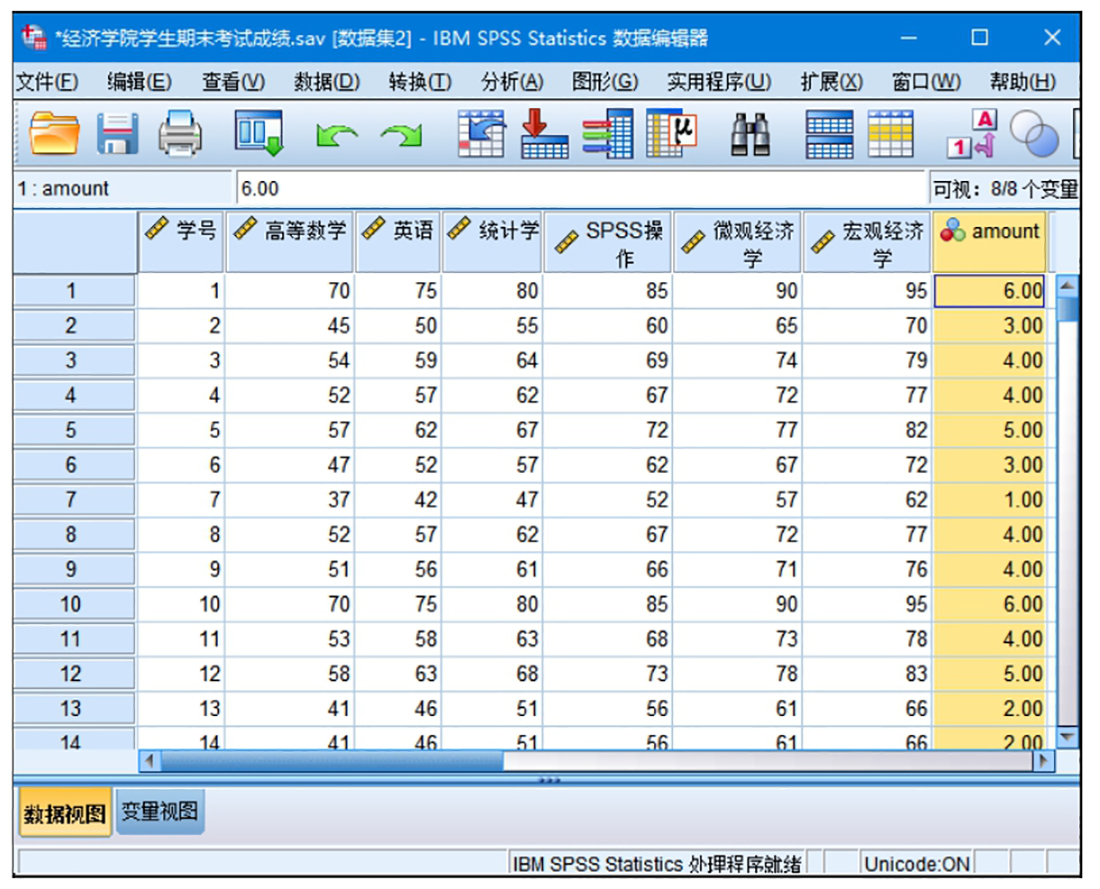This screenshot has height=889, width=1100.
Task: Click the Open data file folder icon
Action: click(x=56, y=133)
